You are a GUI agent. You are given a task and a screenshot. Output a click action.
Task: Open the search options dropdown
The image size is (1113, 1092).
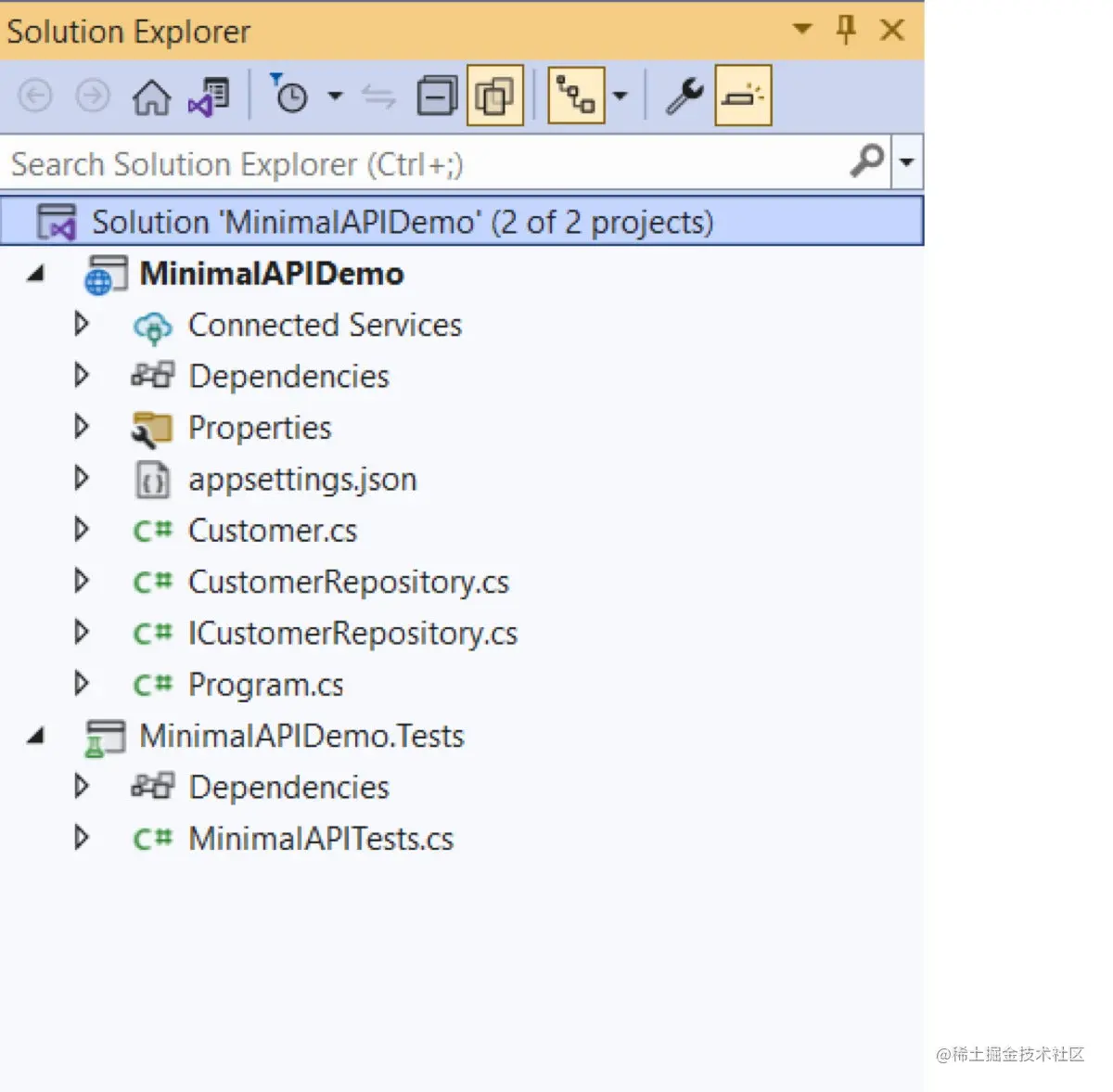(x=907, y=163)
